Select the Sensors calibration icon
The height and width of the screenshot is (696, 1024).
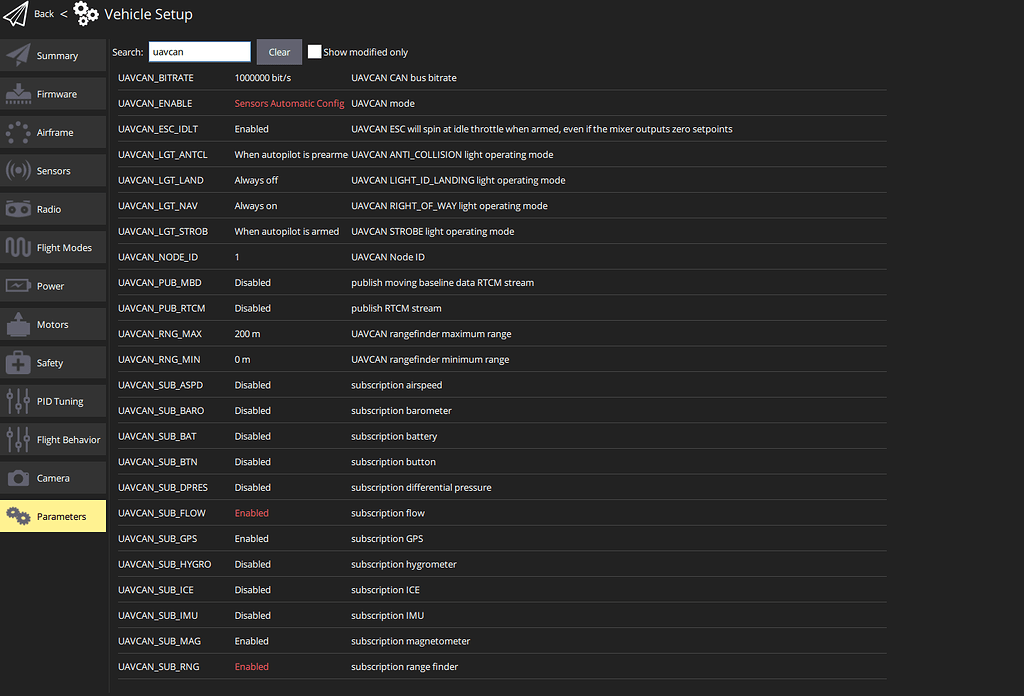pos(22,170)
